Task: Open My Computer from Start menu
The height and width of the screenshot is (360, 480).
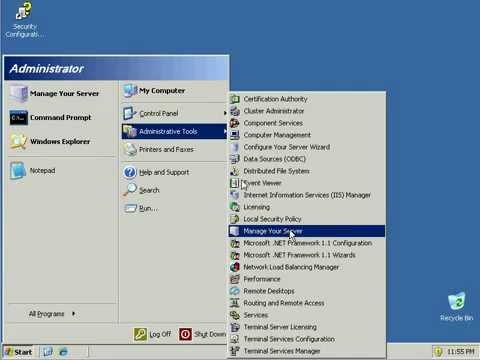Action: coord(174,91)
